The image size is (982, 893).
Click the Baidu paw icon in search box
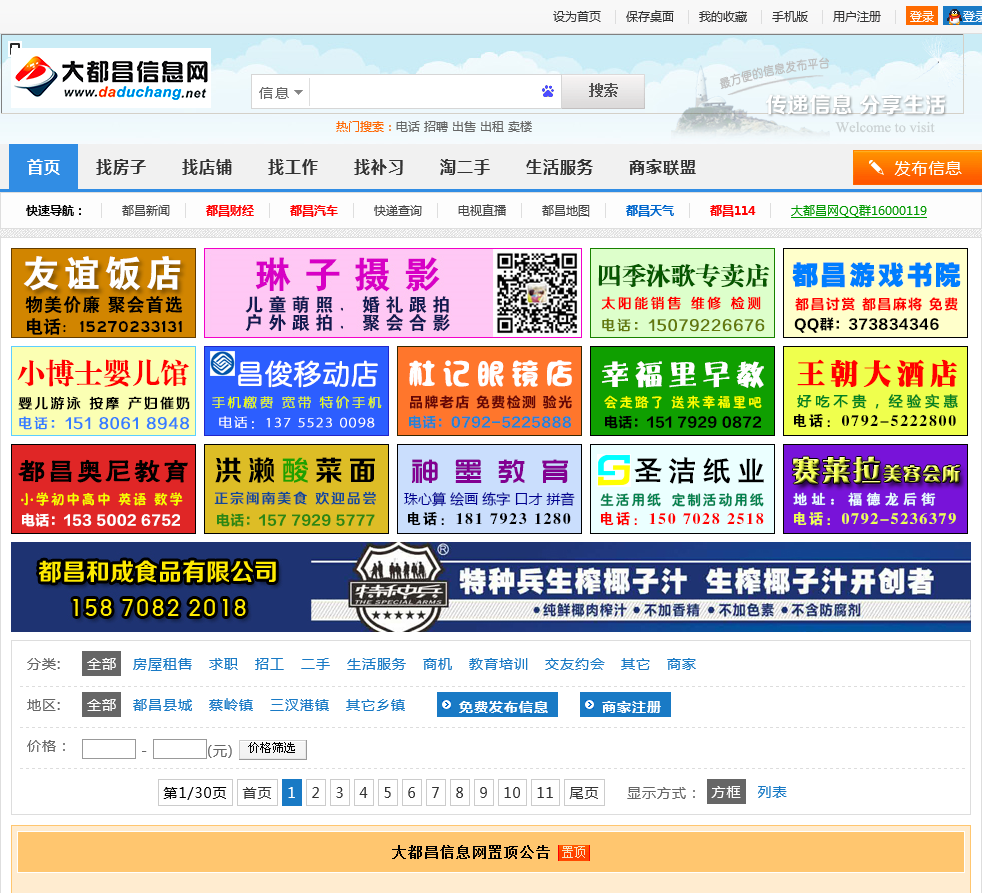click(547, 92)
